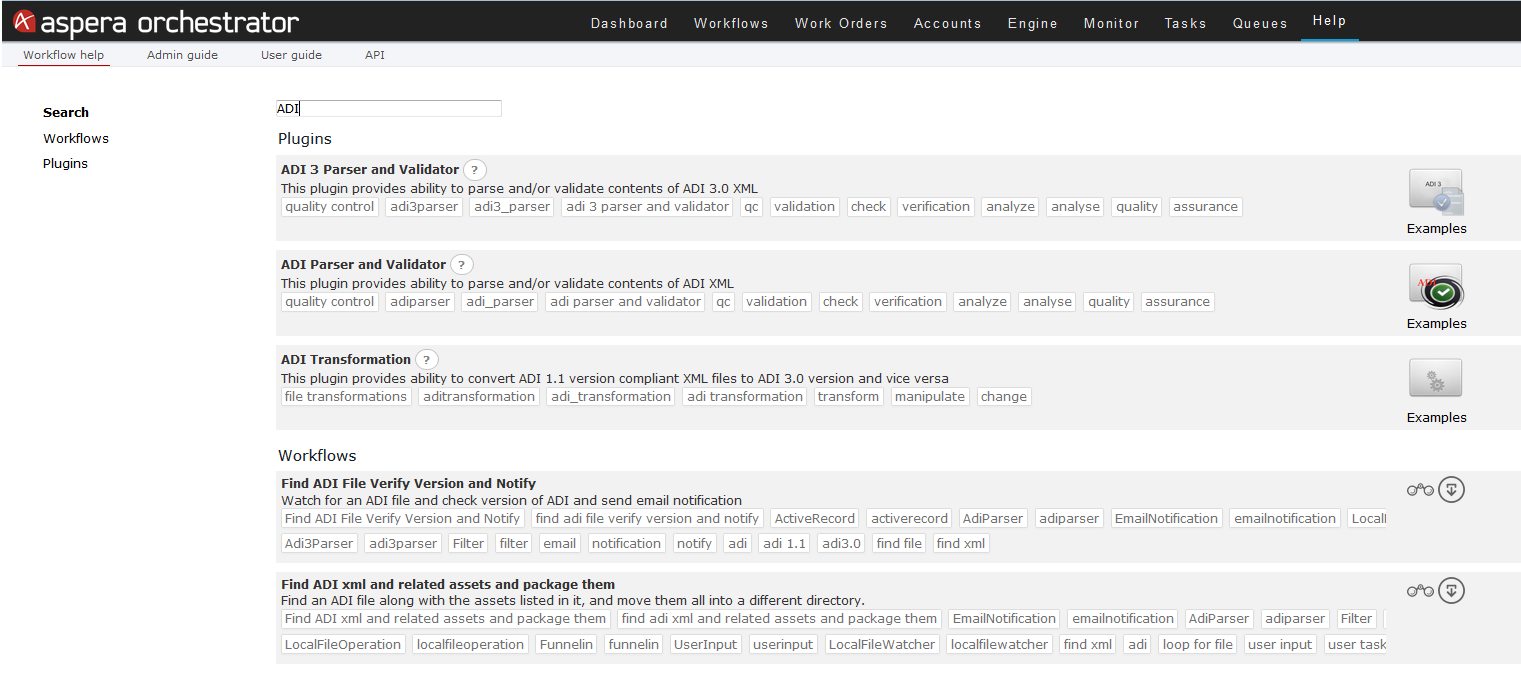The image size is (1521, 685).
Task: Click the Workflows section heading in results
Action: 317,456
